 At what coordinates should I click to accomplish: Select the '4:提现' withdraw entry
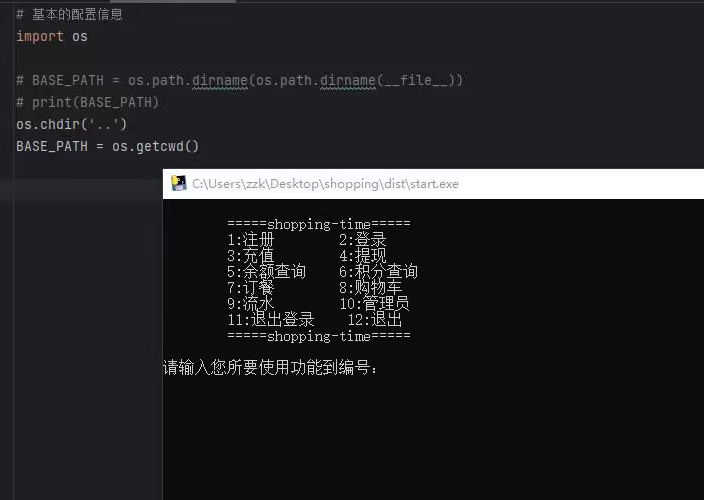pos(362,256)
